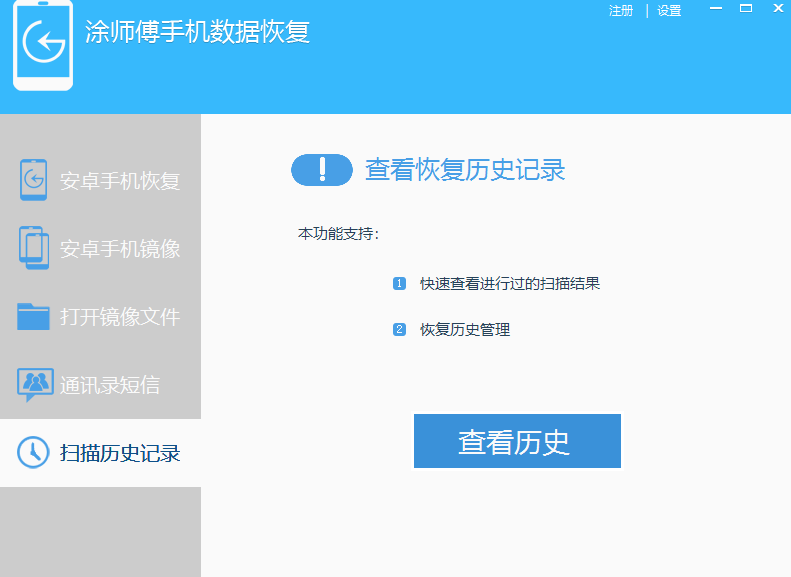The height and width of the screenshot is (577, 791).
Task: Go to the 通讯录短信 section
Action: point(109,385)
